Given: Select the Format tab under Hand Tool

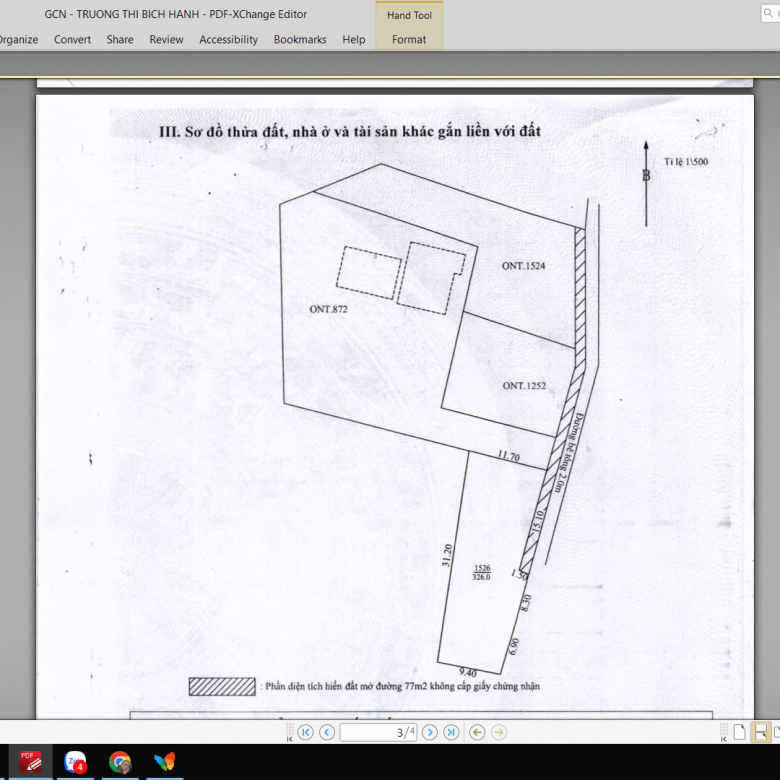Looking at the screenshot, I should pyautogui.click(x=409, y=40).
